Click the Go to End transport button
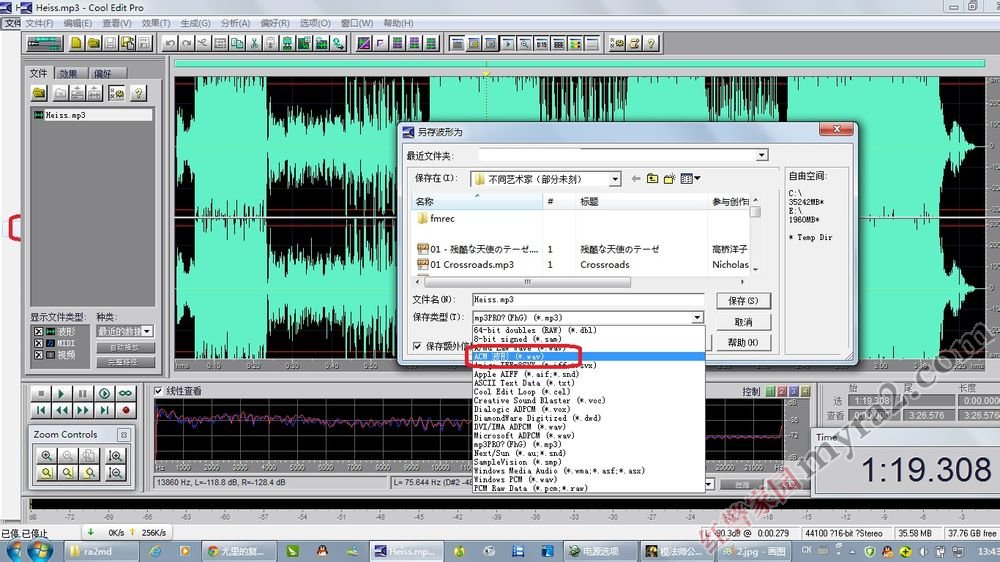The height and width of the screenshot is (562, 1000). pyautogui.click(x=104, y=410)
